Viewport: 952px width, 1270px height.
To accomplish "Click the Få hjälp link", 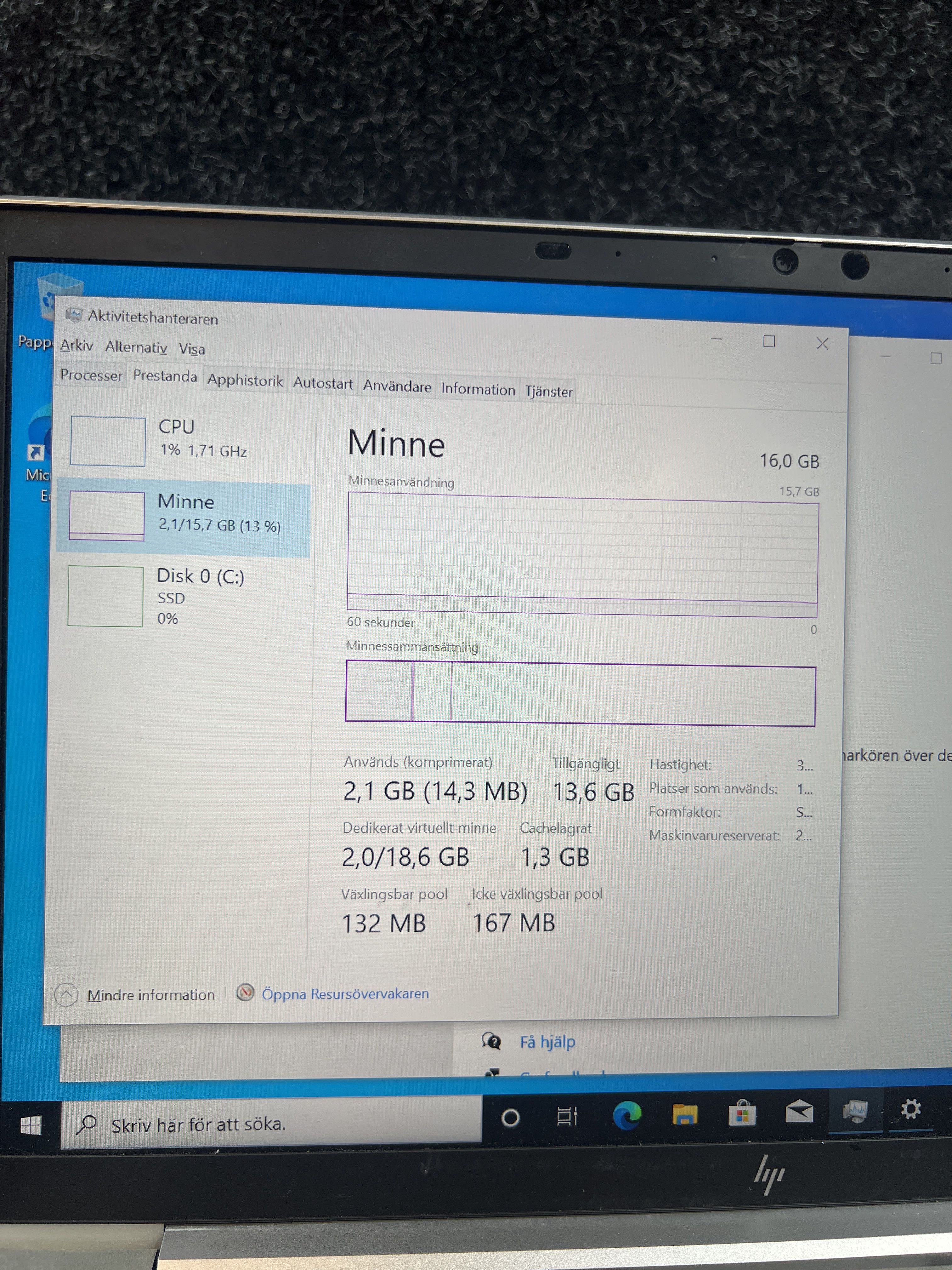I will click(547, 1042).
